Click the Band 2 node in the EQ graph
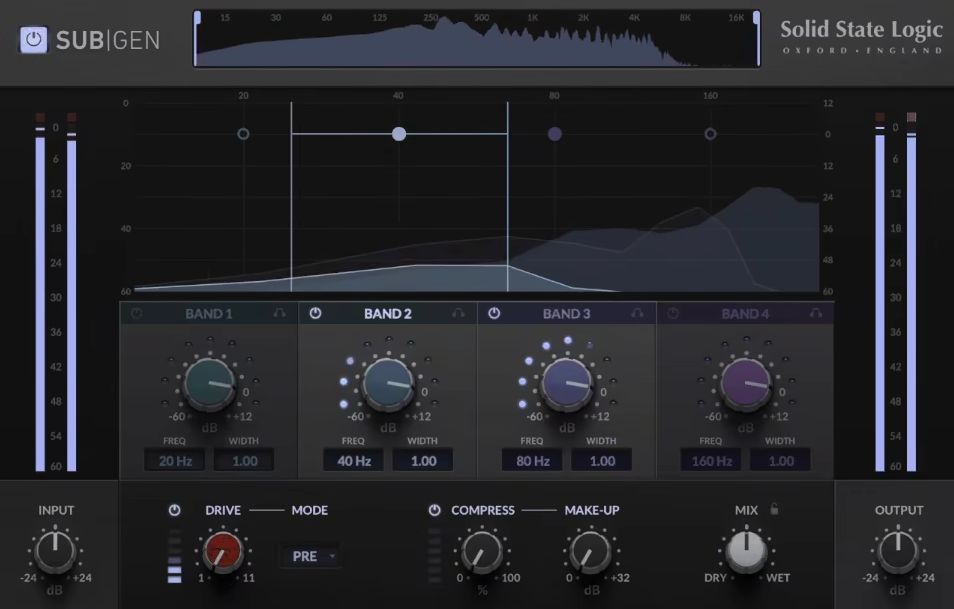Image resolution: width=954 pixels, height=609 pixels. (399, 132)
